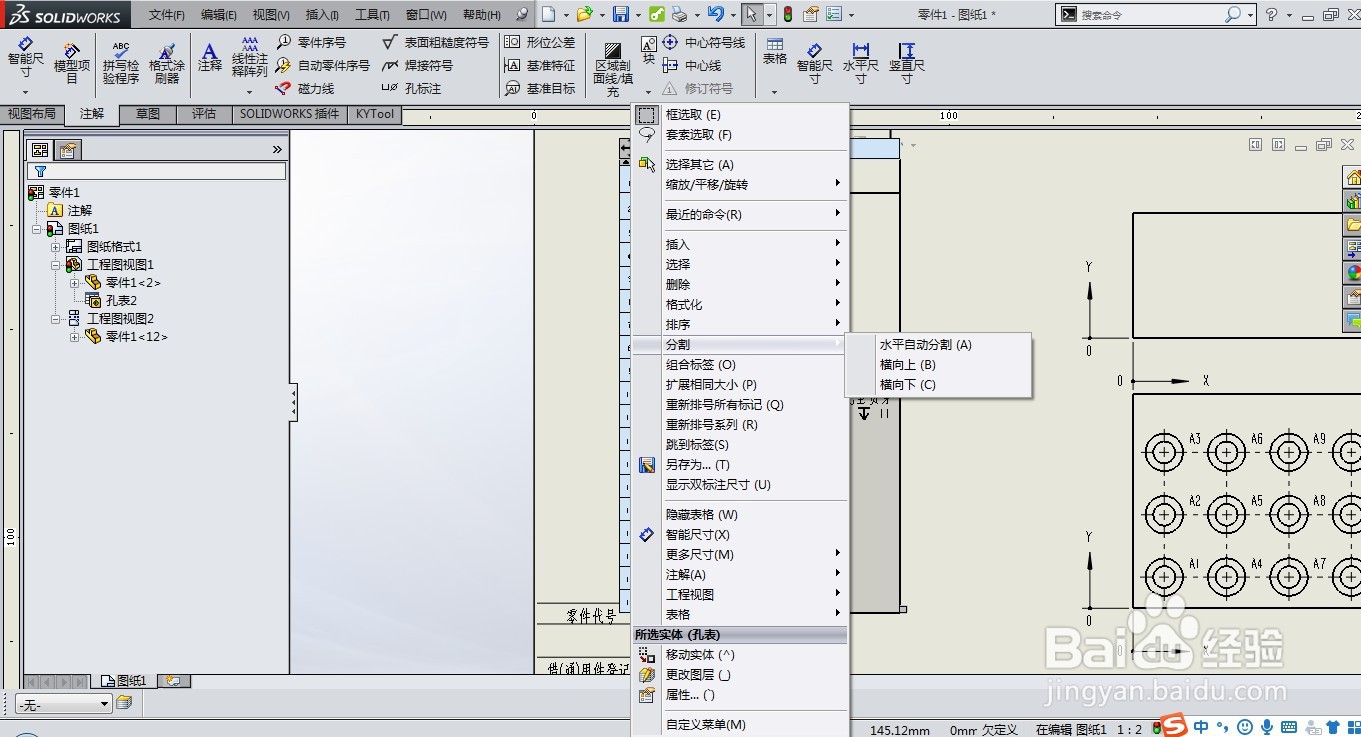Run the spell checker (拼写检验程序)
Viewport: 1361px width, 737px height.
pyautogui.click(x=121, y=62)
